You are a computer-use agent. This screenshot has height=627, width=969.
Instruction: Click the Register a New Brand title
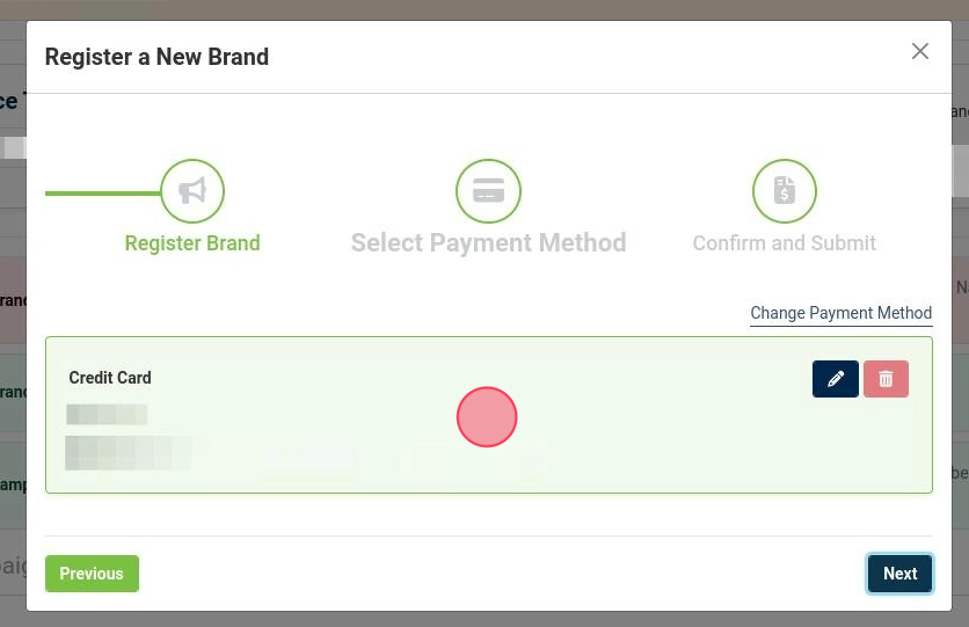[x=157, y=57]
